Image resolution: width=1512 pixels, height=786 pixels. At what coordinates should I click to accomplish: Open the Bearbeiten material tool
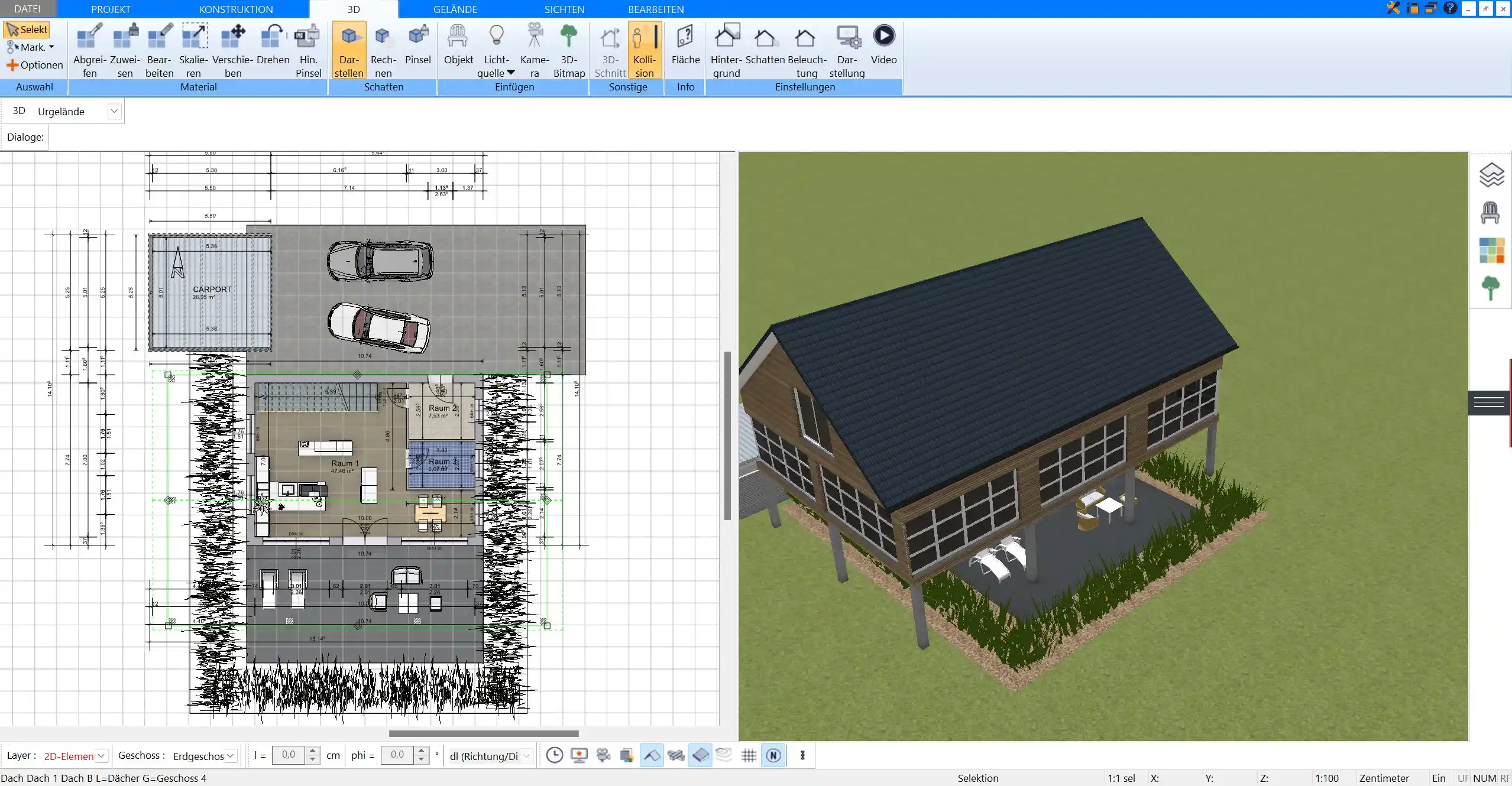[160, 50]
